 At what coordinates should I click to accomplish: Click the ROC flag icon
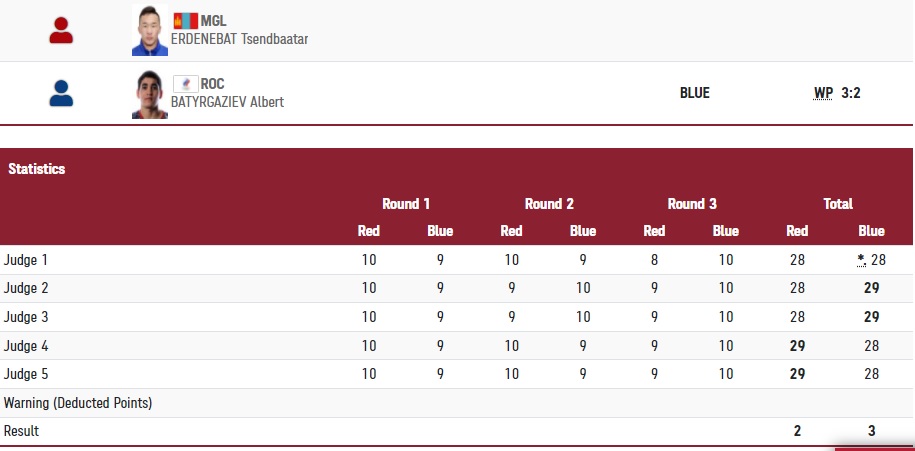(186, 84)
